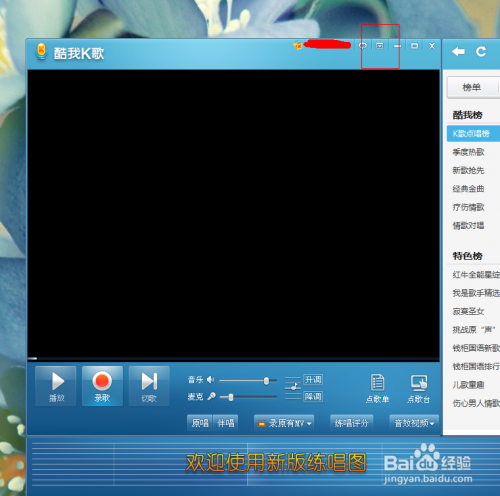Open the 儿歌童趣 chart
The width and height of the screenshot is (500, 496).
[468, 385]
